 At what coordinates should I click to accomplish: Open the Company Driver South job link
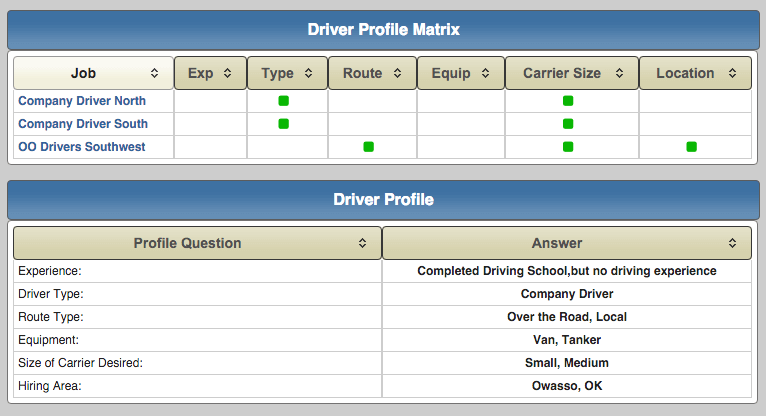coord(83,124)
